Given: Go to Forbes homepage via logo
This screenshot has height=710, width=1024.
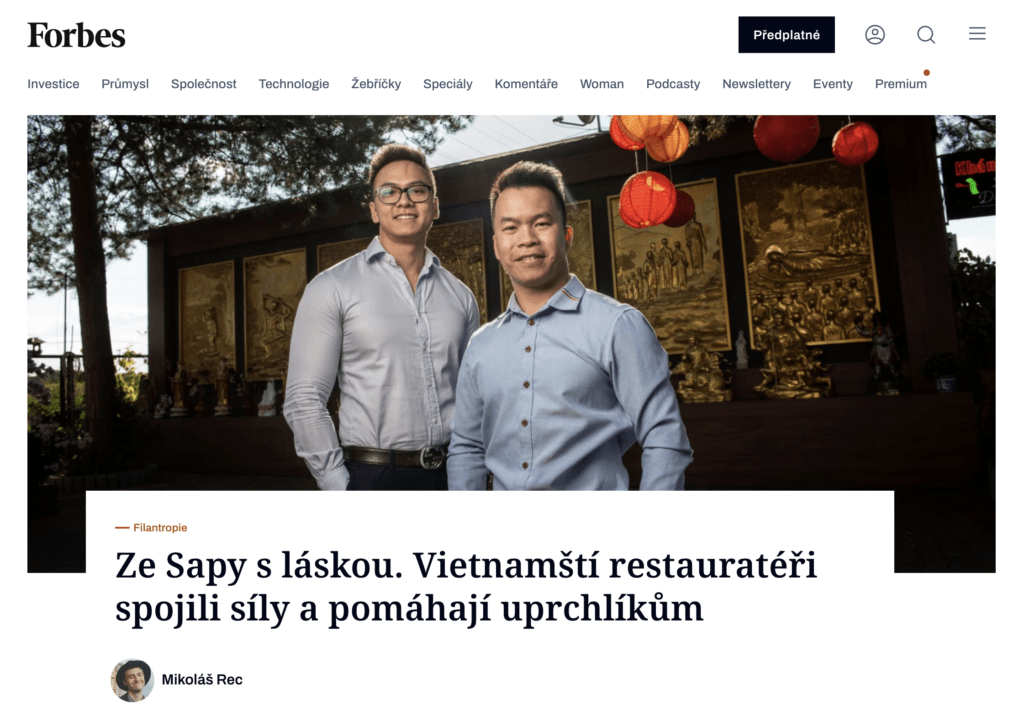Looking at the screenshot, I should click(x=76, y=35).
